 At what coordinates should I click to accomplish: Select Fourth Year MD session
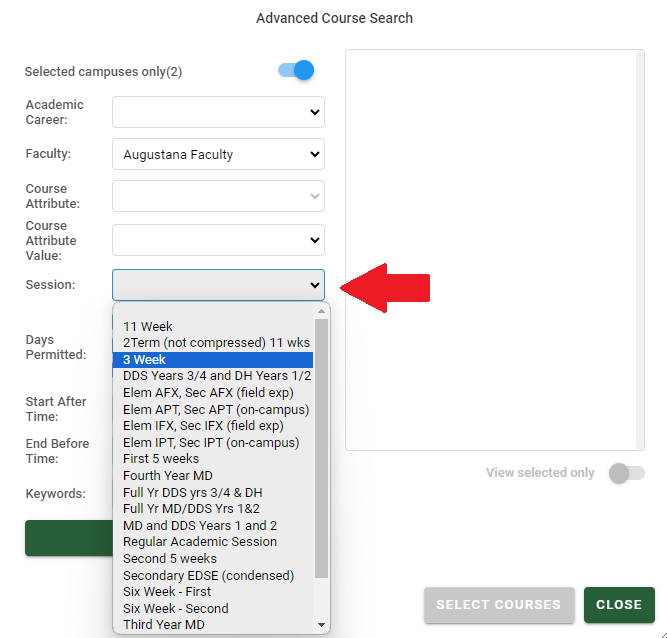[168, 476]
